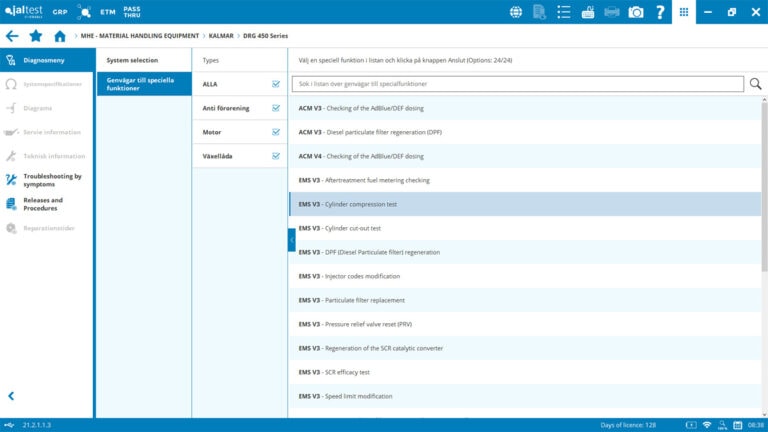Select EMS V3 Pressure relief valve reset

coord(525,324)
